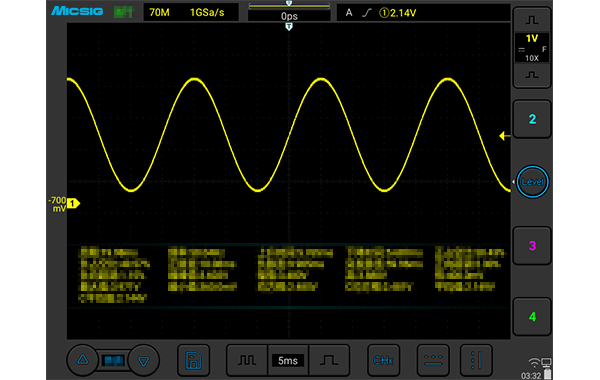600x380 pixels.
Task: Tap the green run status indicator
Action: pos(123,12)
